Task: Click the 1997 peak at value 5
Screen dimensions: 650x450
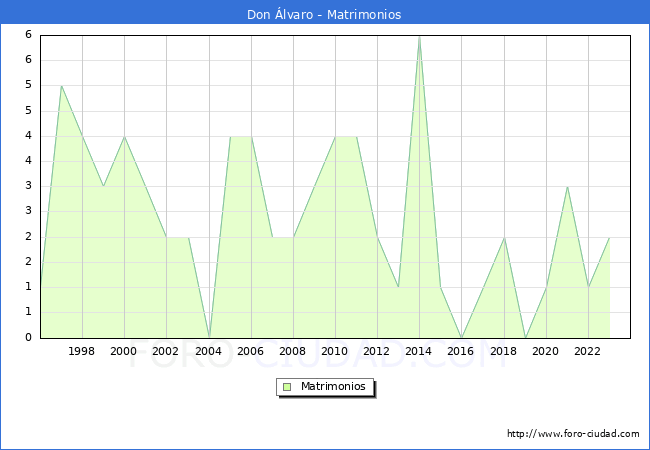Action: click(61, 86)
